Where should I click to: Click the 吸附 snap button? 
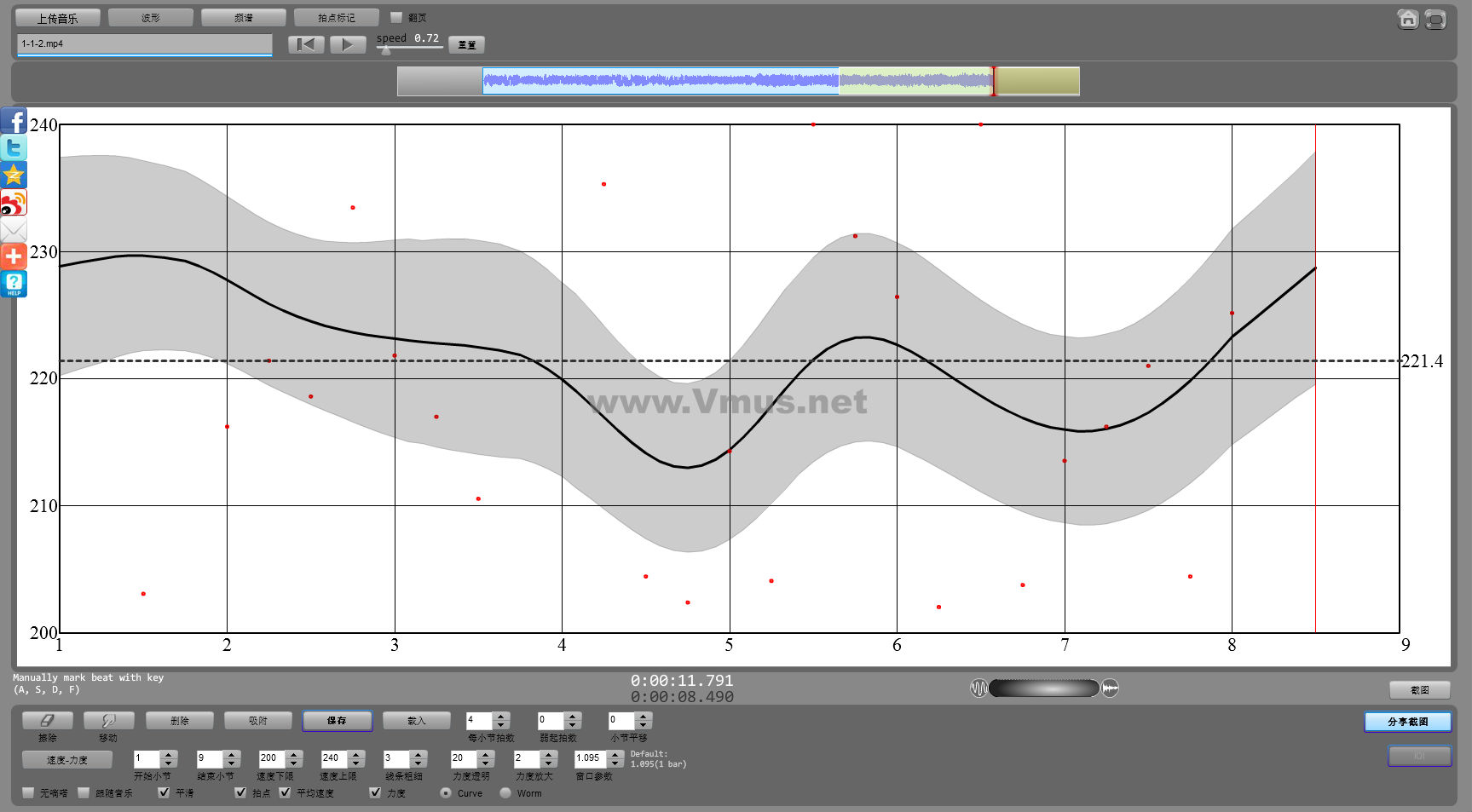[x=258, y=721]
